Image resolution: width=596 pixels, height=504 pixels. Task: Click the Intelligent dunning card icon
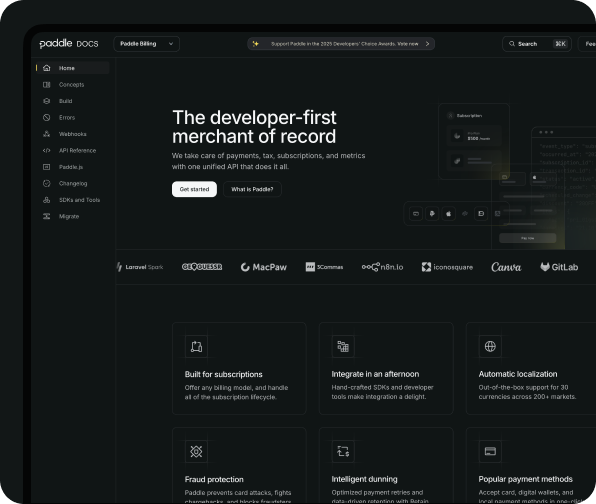343,451
